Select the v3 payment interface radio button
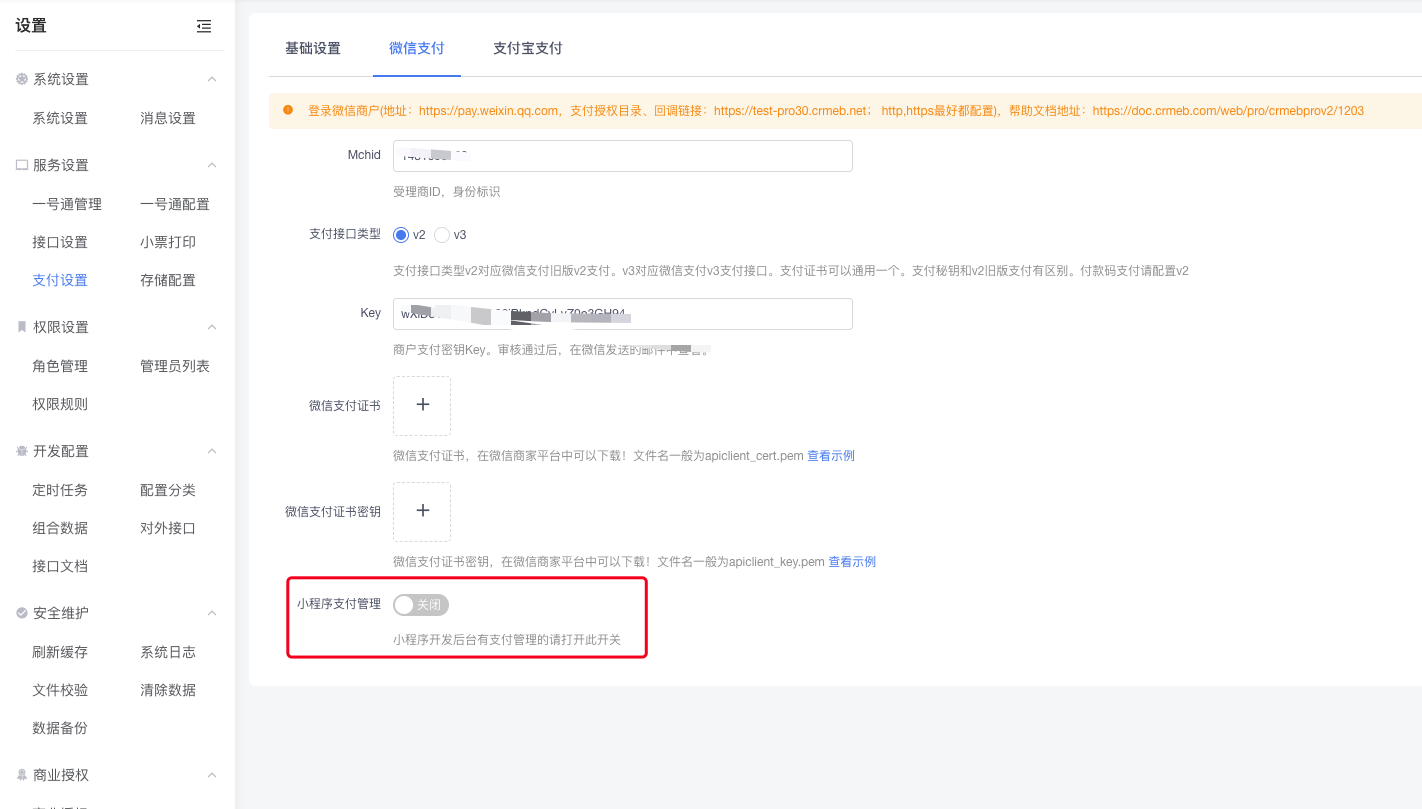Viewport: 1422px width, 809px height. point(442,235)
